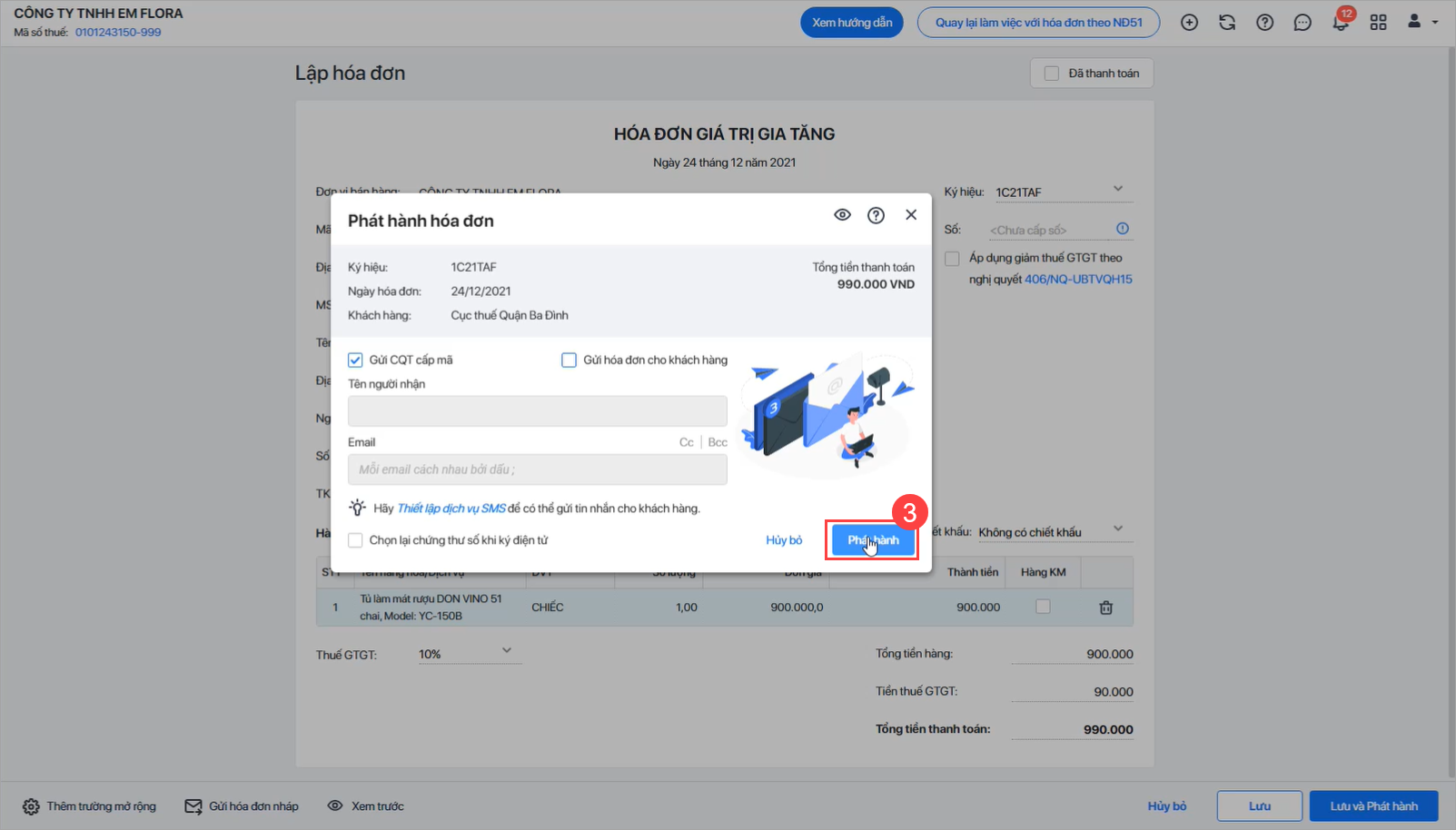The height and width of the screenshot is (830, 1456).
Task: Click Gửi hóa đơn nháp envelope button
Action: 242,806
